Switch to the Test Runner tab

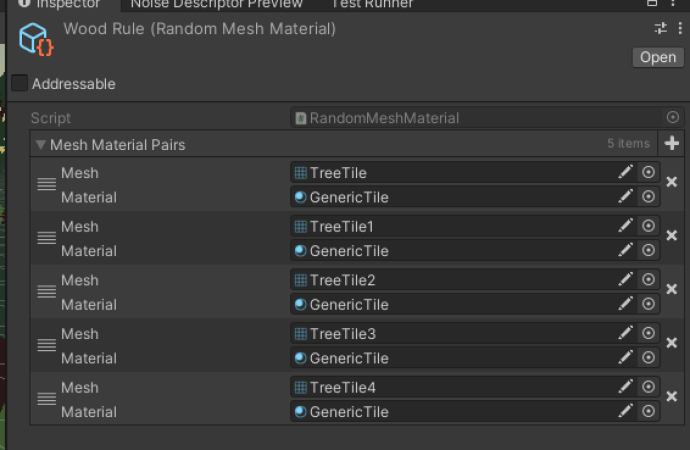[x=372, y=4]
